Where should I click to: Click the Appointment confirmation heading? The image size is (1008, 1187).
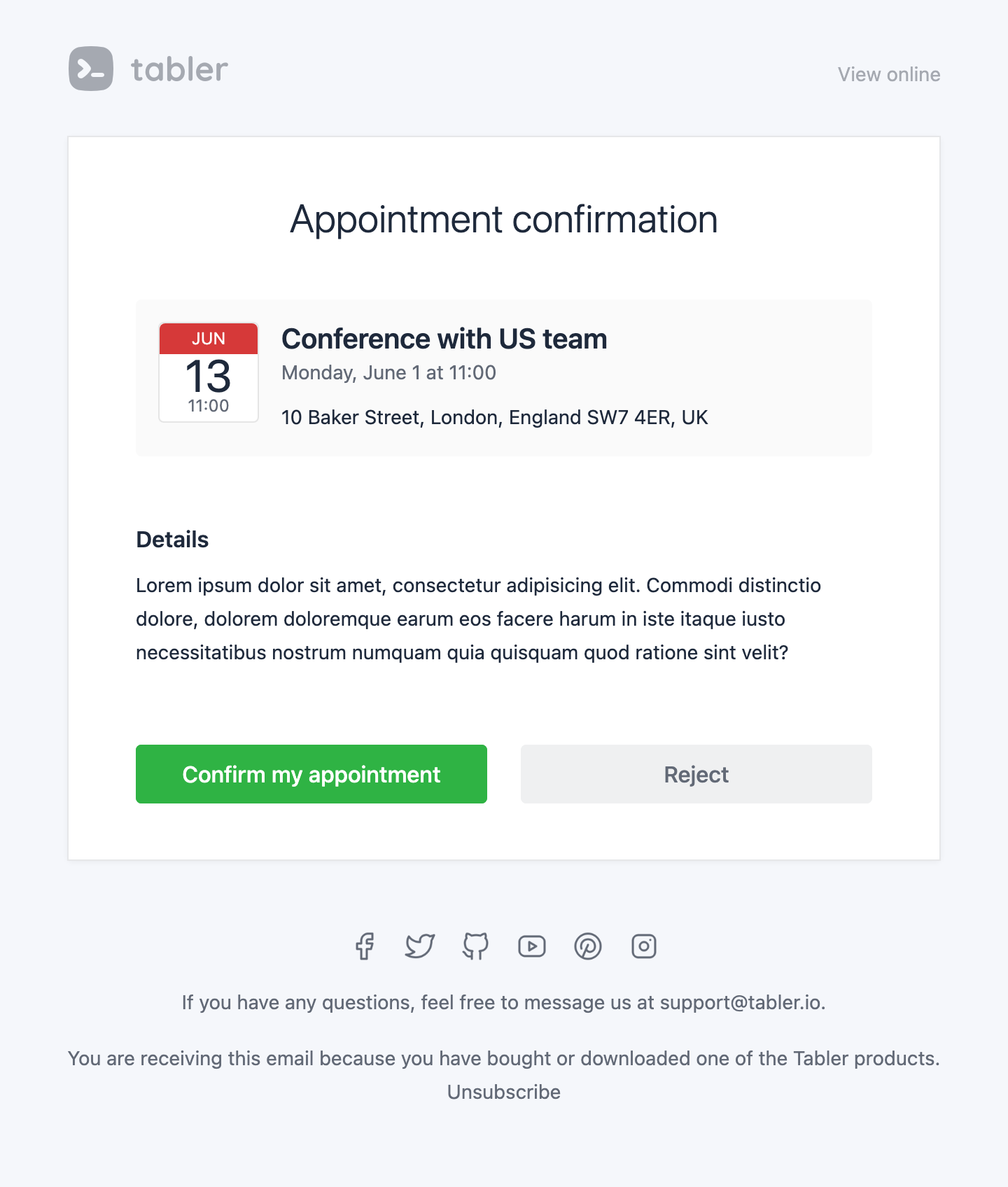(504, 220)
